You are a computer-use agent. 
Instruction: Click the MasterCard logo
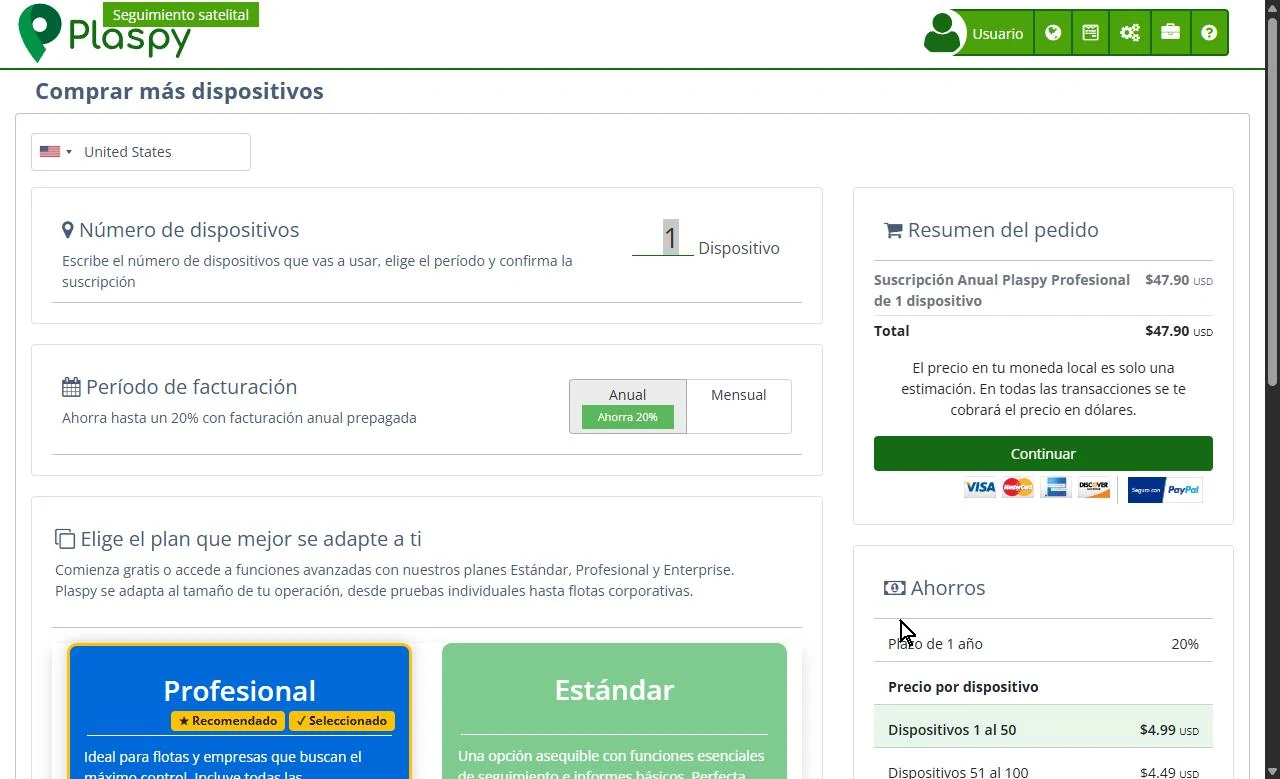[1018, 488]
